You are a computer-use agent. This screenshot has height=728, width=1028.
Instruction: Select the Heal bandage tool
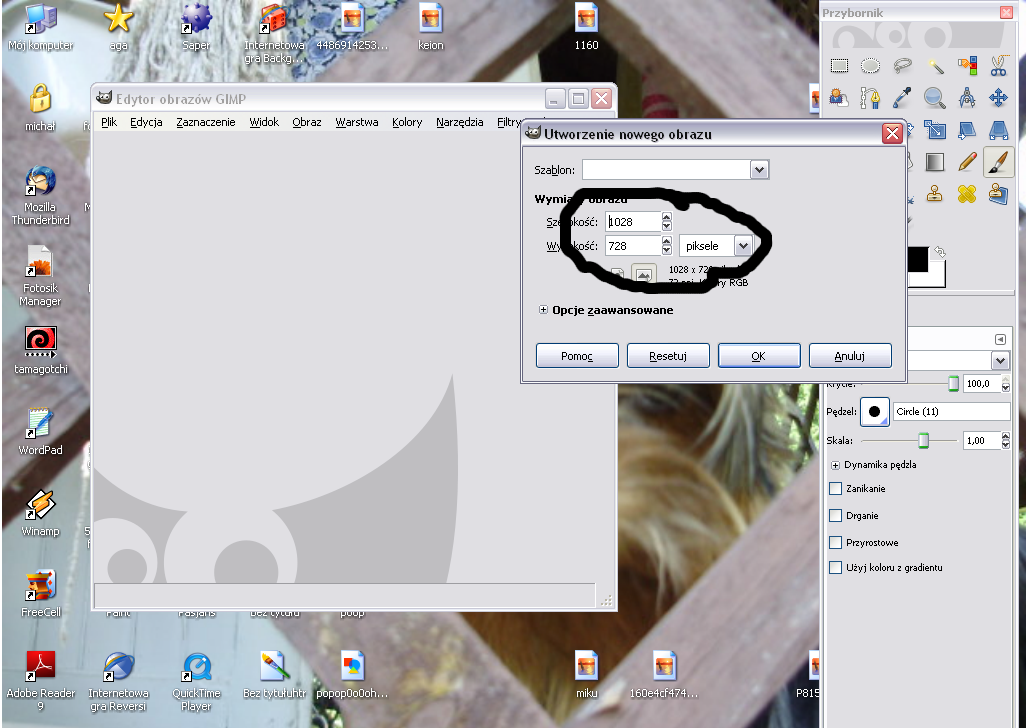click(967, 194)
